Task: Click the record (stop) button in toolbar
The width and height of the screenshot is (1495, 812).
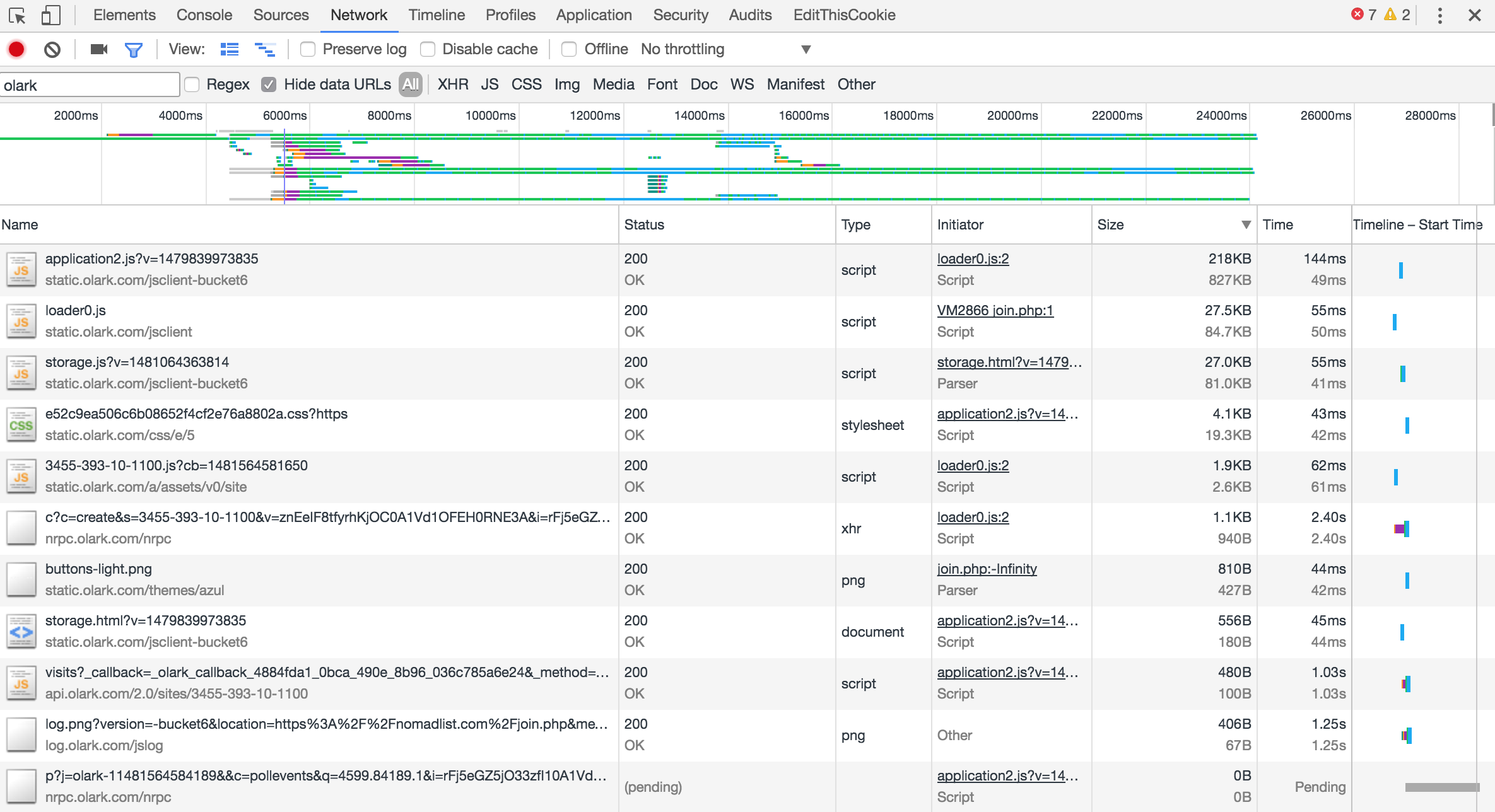Action: [x=18, y=49]
